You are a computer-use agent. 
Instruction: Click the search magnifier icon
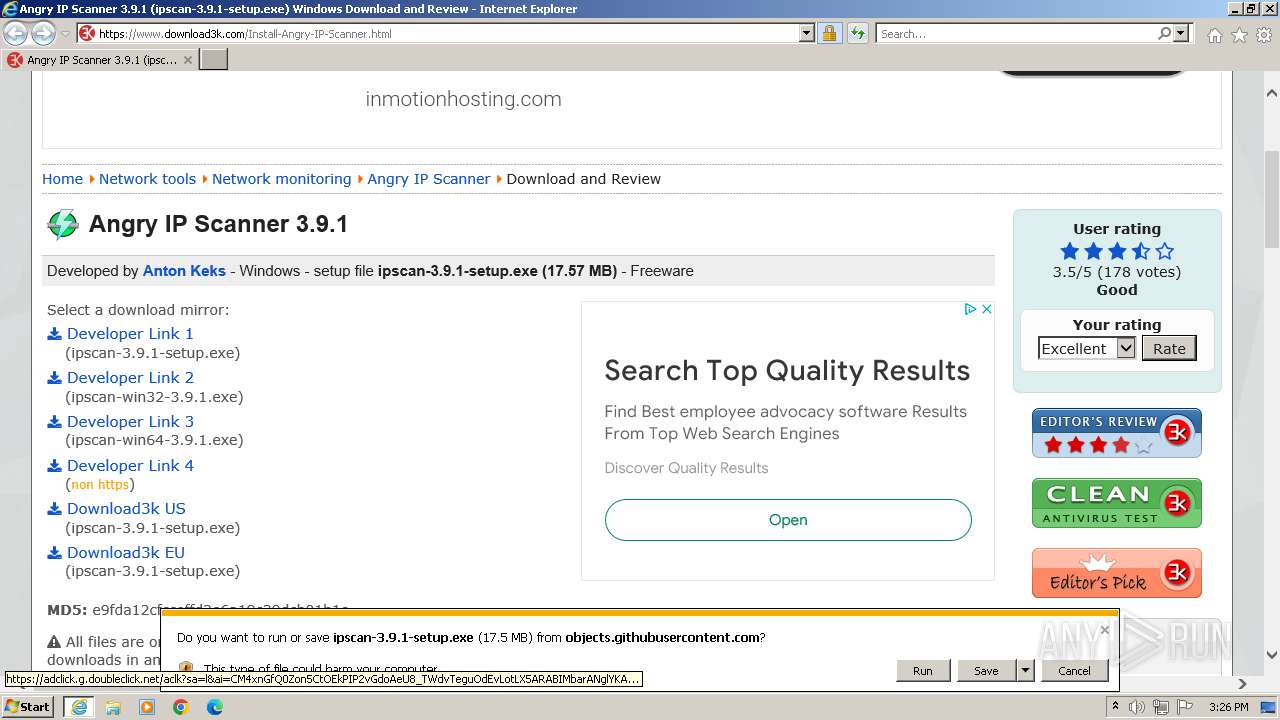tap(1165, 33)
